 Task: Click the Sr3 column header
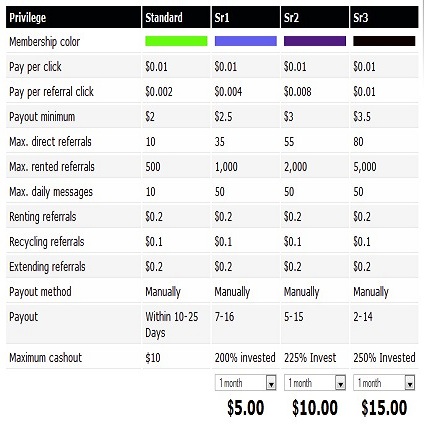pyautogui.click(x=361, y=17)
